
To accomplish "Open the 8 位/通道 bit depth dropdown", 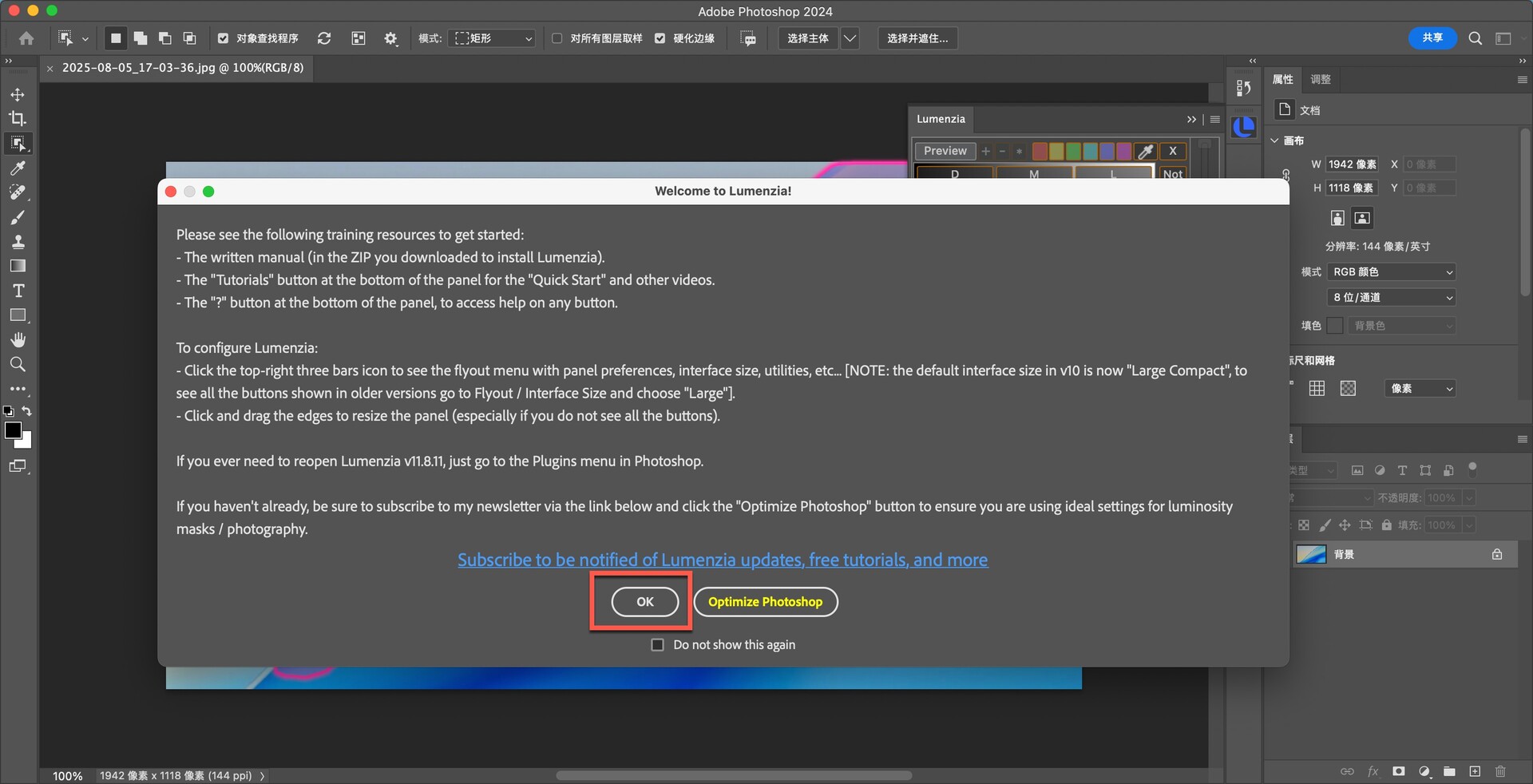I will (1391, 297).
